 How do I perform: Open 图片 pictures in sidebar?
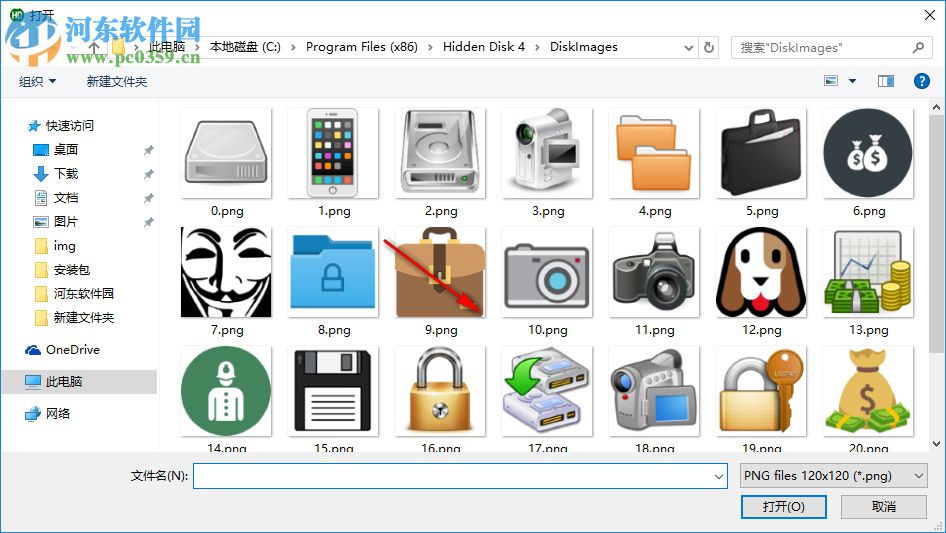click(66, 222)
